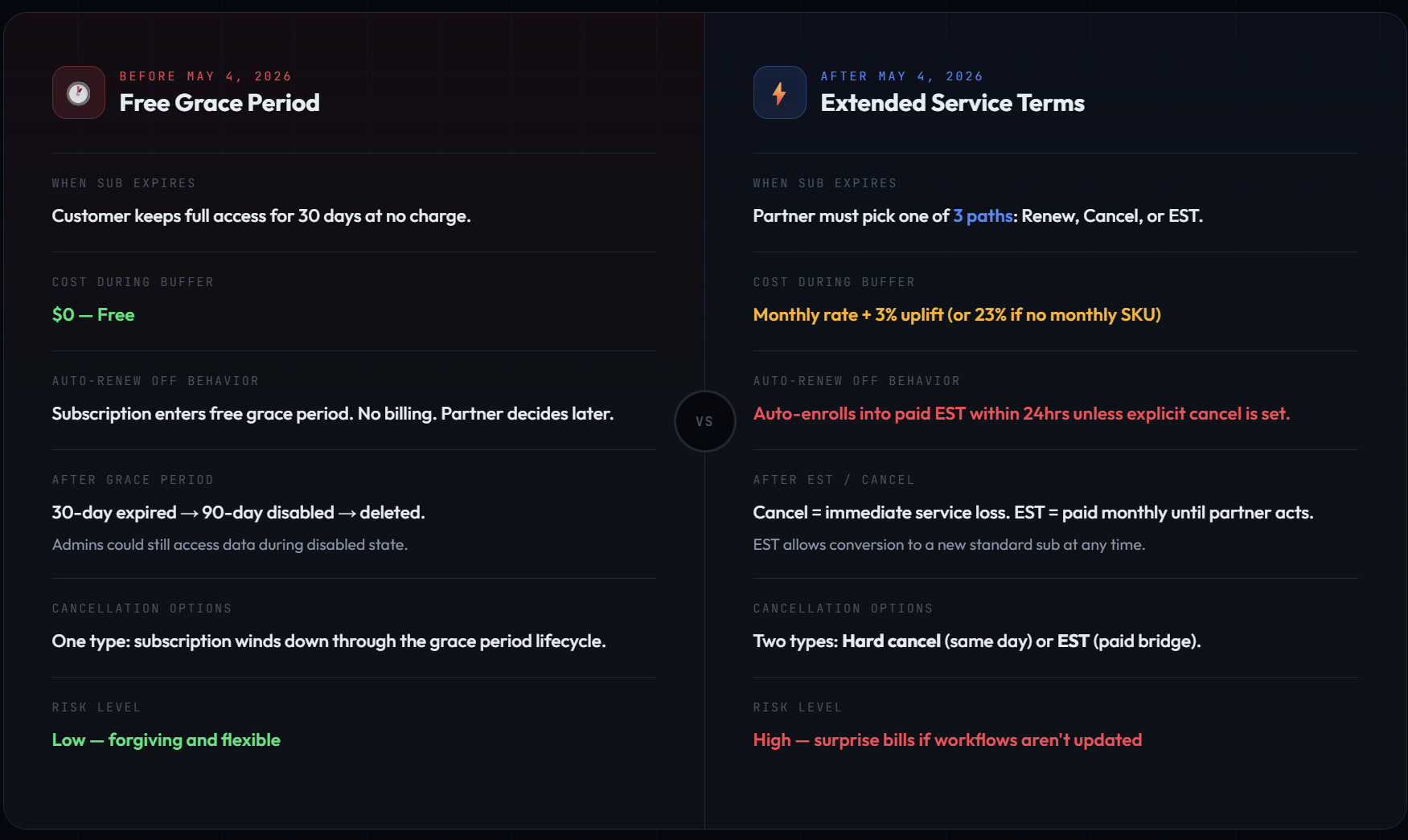Click the "AFTER GRACE PERIOD" section label
1408x840 pixels.
(x=133, y=480)
